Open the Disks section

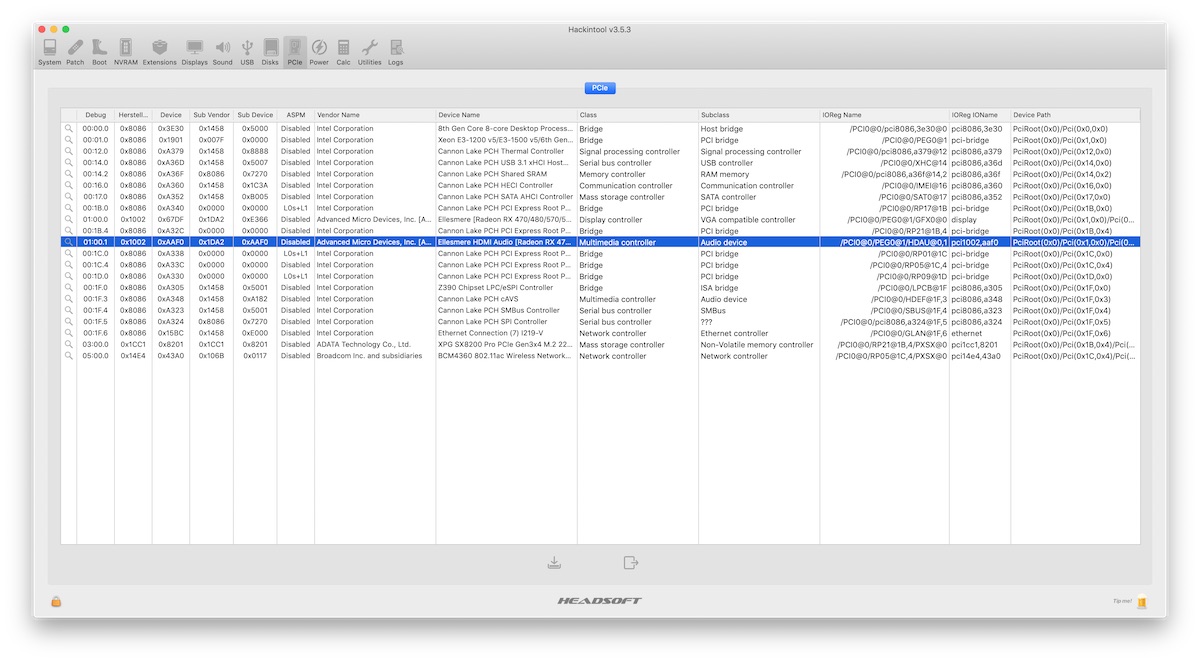pos(270,51)
